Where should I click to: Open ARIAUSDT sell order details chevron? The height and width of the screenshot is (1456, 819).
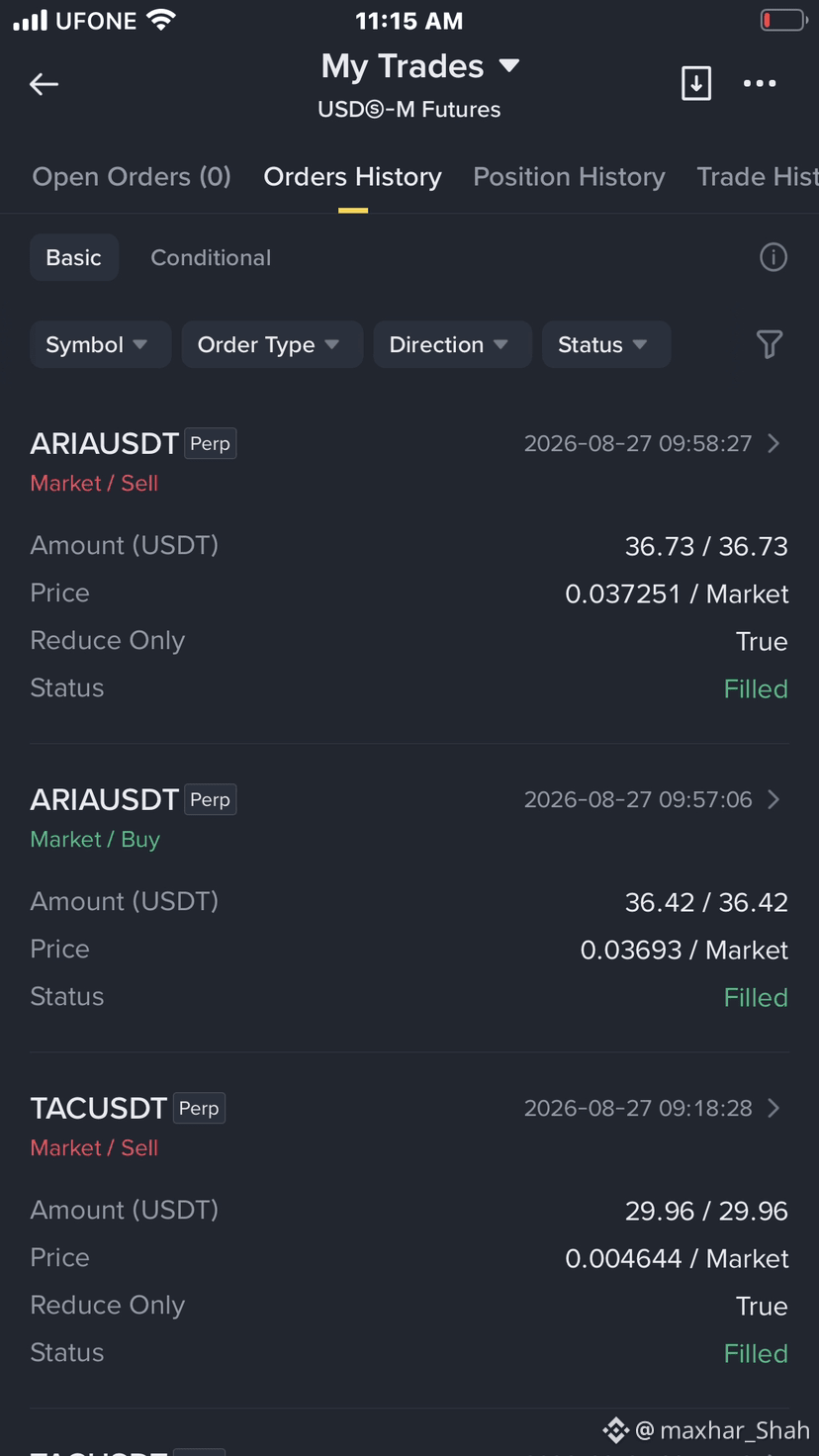[x=773, y=443]
